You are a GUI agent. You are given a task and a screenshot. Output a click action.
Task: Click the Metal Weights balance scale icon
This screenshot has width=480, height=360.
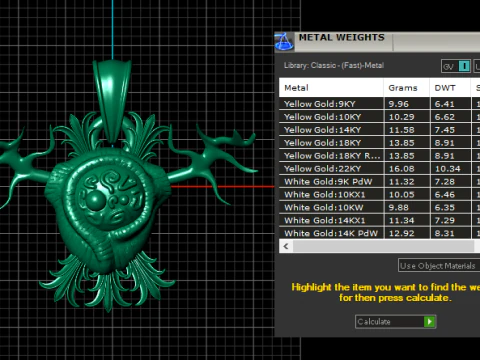coord(284,42)
